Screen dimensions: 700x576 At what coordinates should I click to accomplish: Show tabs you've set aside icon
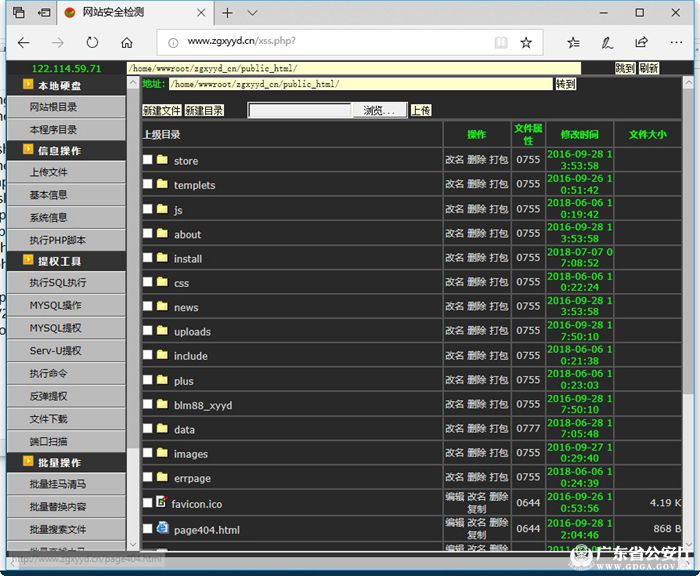coord(19,13)
